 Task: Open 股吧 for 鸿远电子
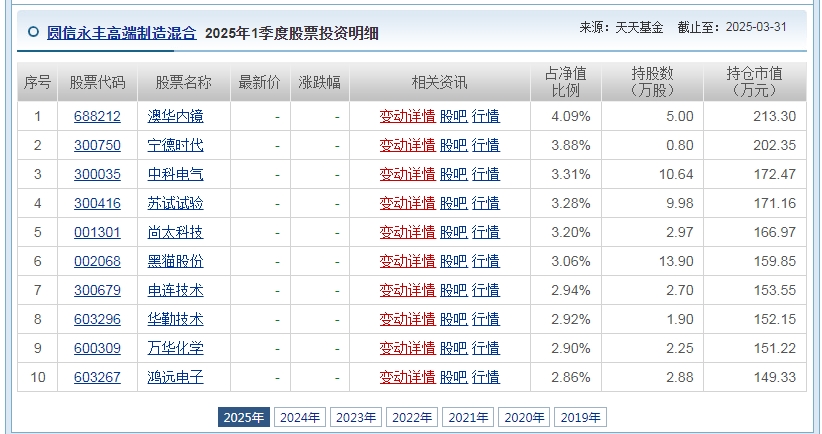point(453,377)
